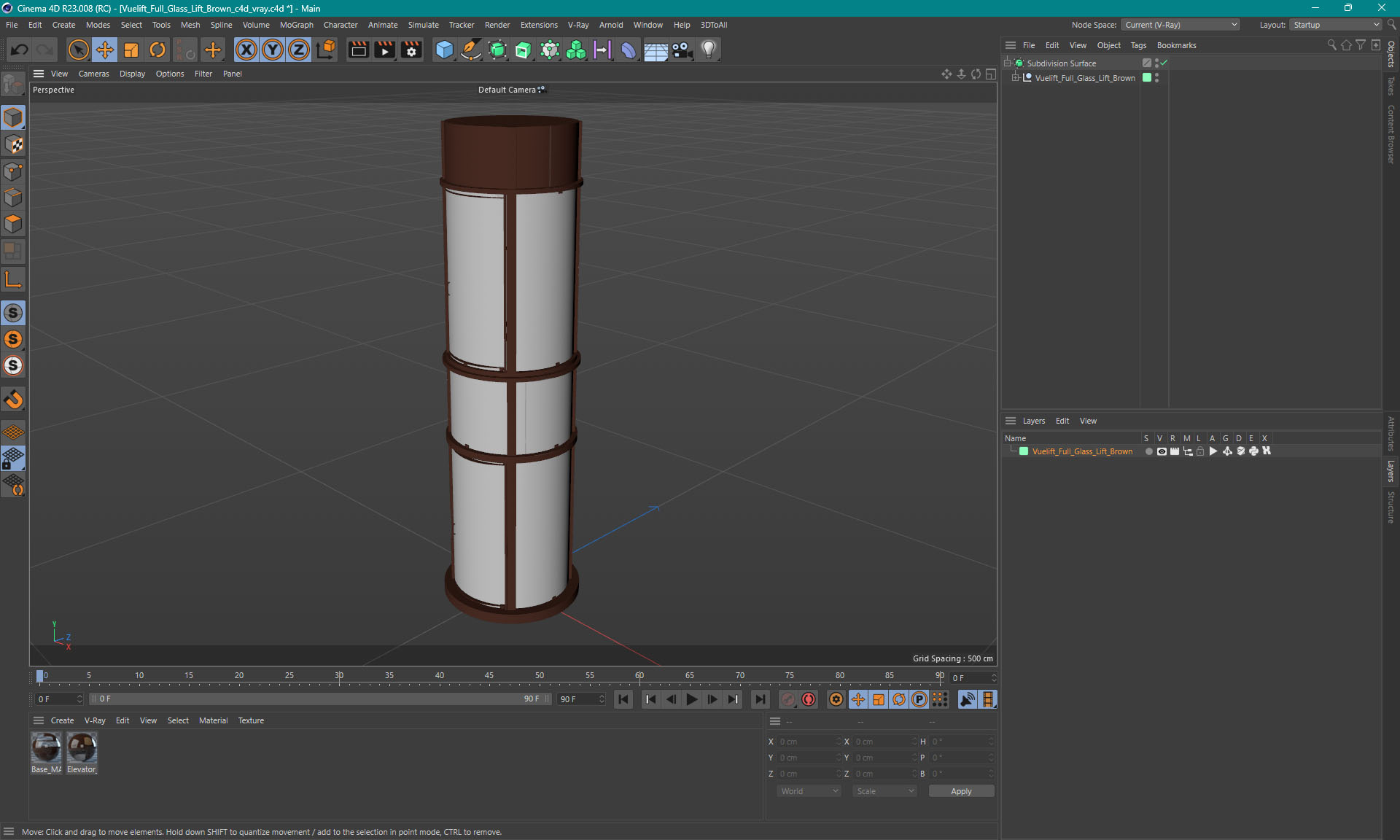Click the layer color swatch in Layers
This screenshot has height=840, width=1400.
click(1024, 451)
